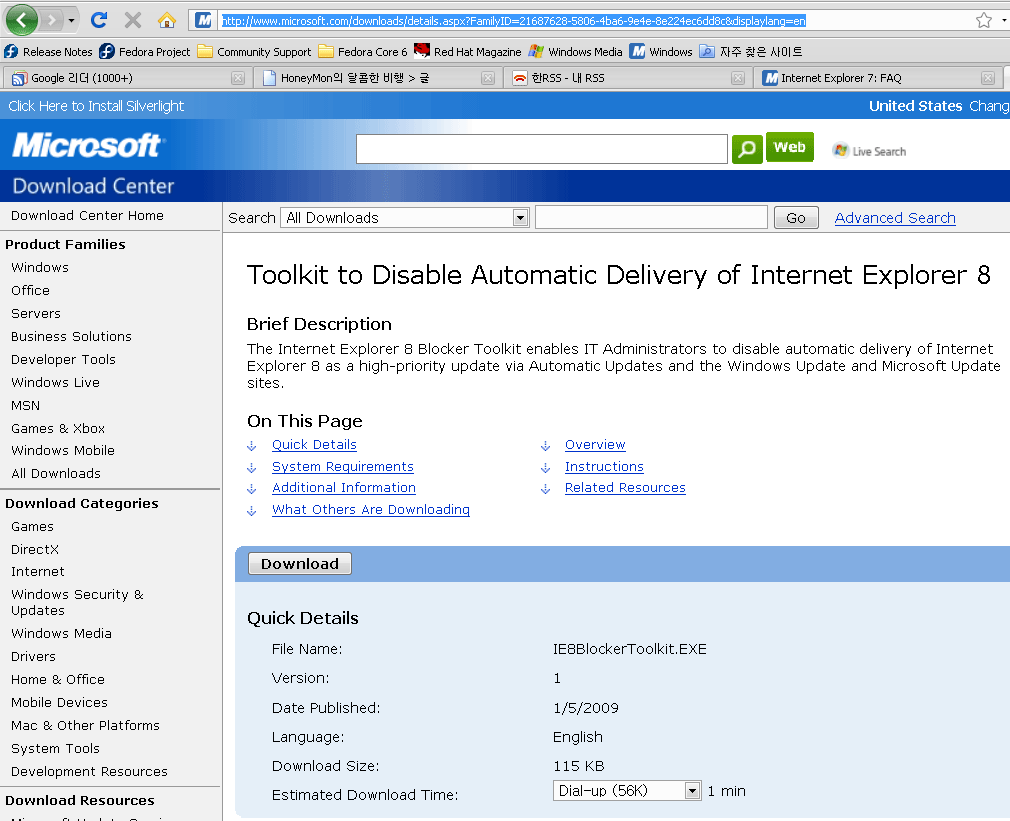Click Here to Install Silverlight link

(x=96, y=106)
